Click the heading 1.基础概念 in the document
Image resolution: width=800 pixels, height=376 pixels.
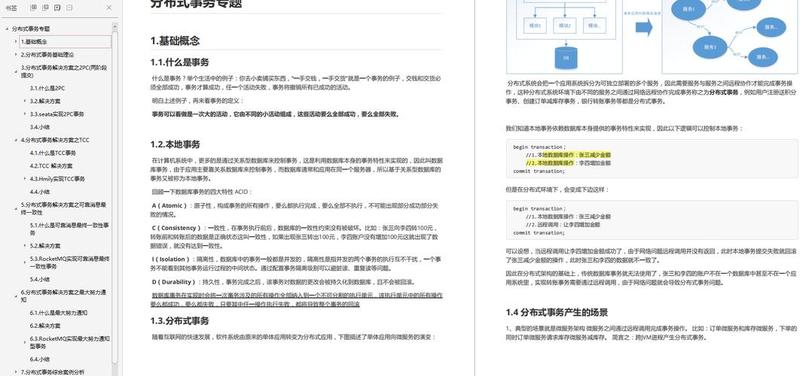pyautogui.click(x=175, y=41)
